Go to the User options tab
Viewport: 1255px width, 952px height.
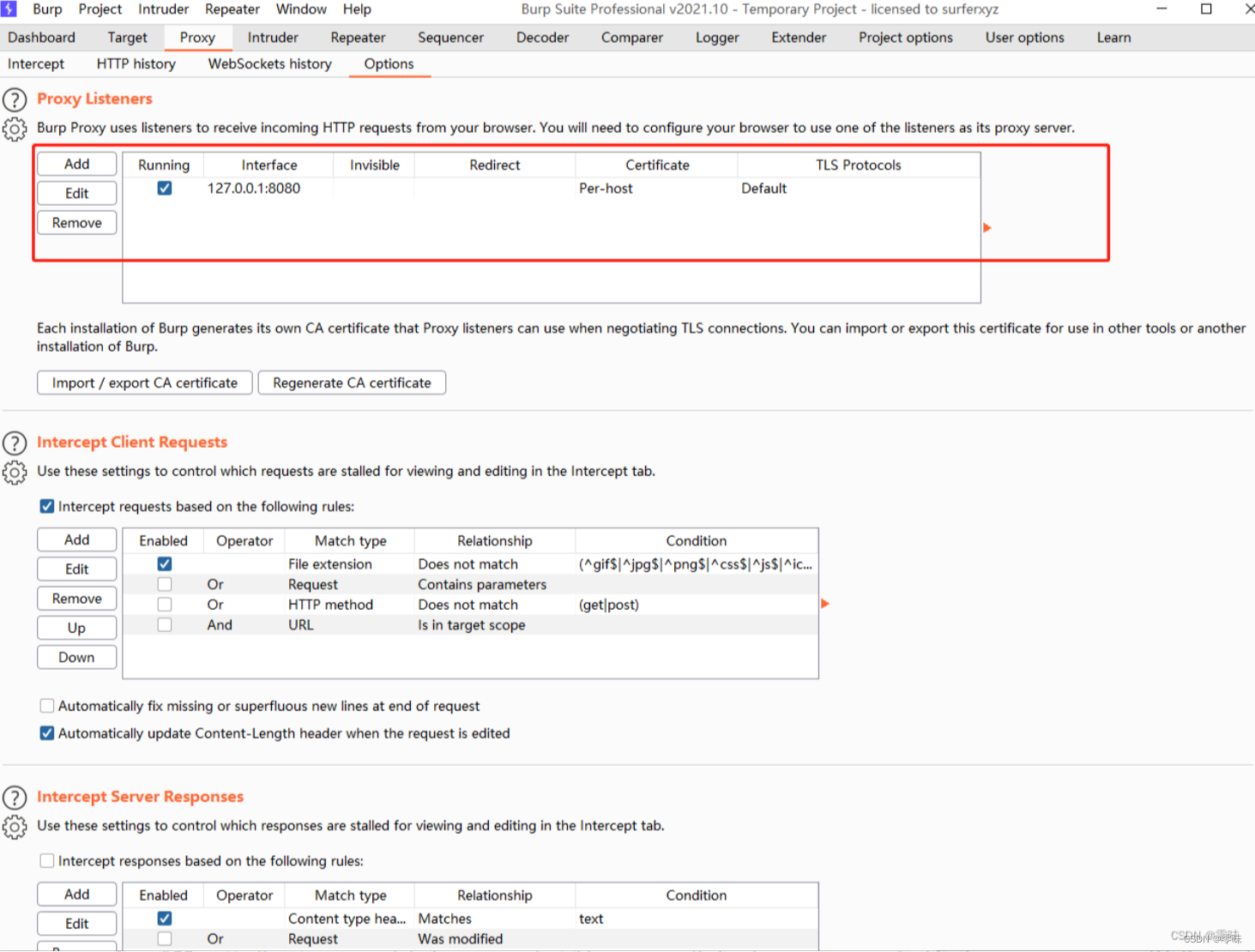tap(1024, 38)
